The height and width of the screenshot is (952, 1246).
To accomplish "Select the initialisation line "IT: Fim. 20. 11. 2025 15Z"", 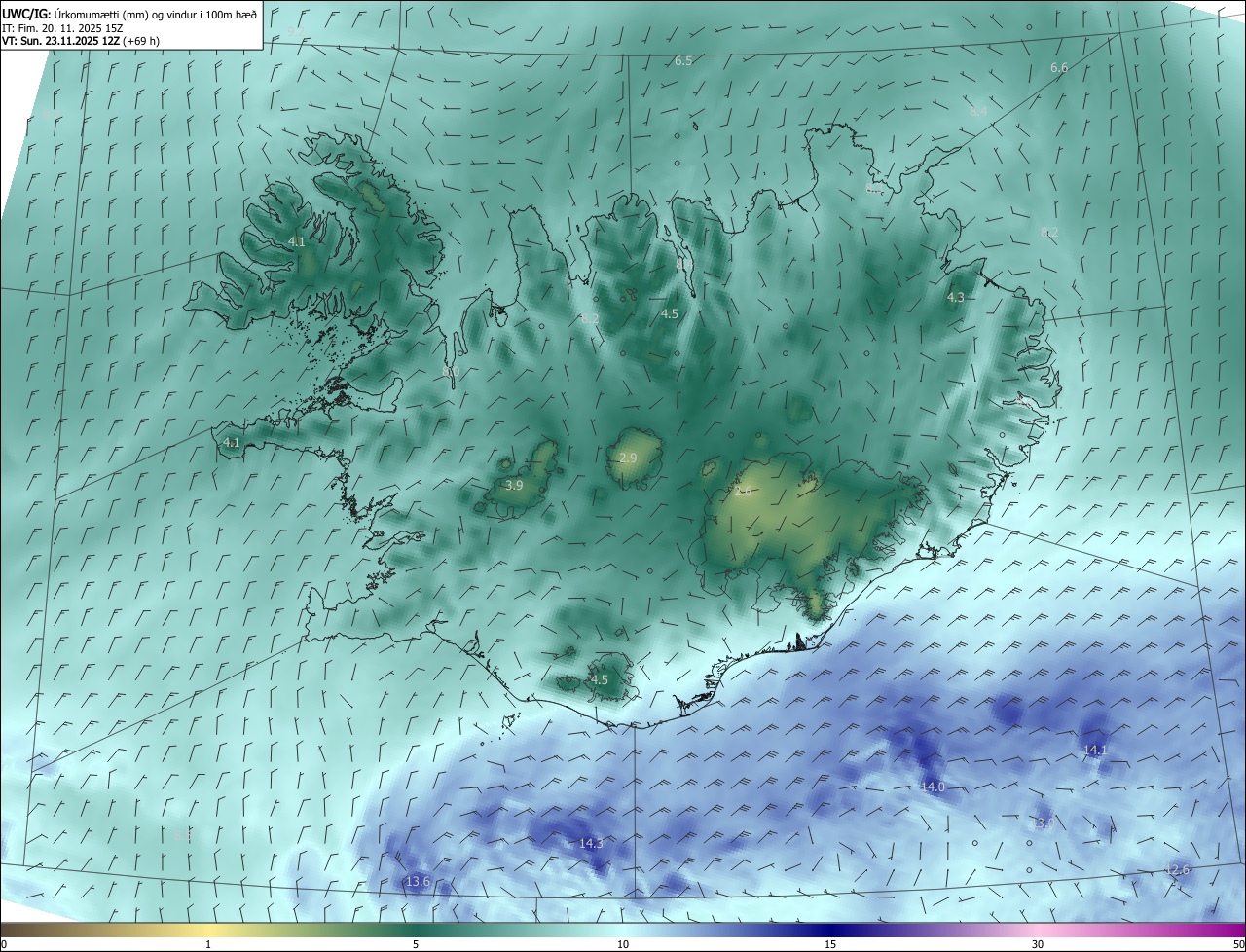I will click(62, 28).
